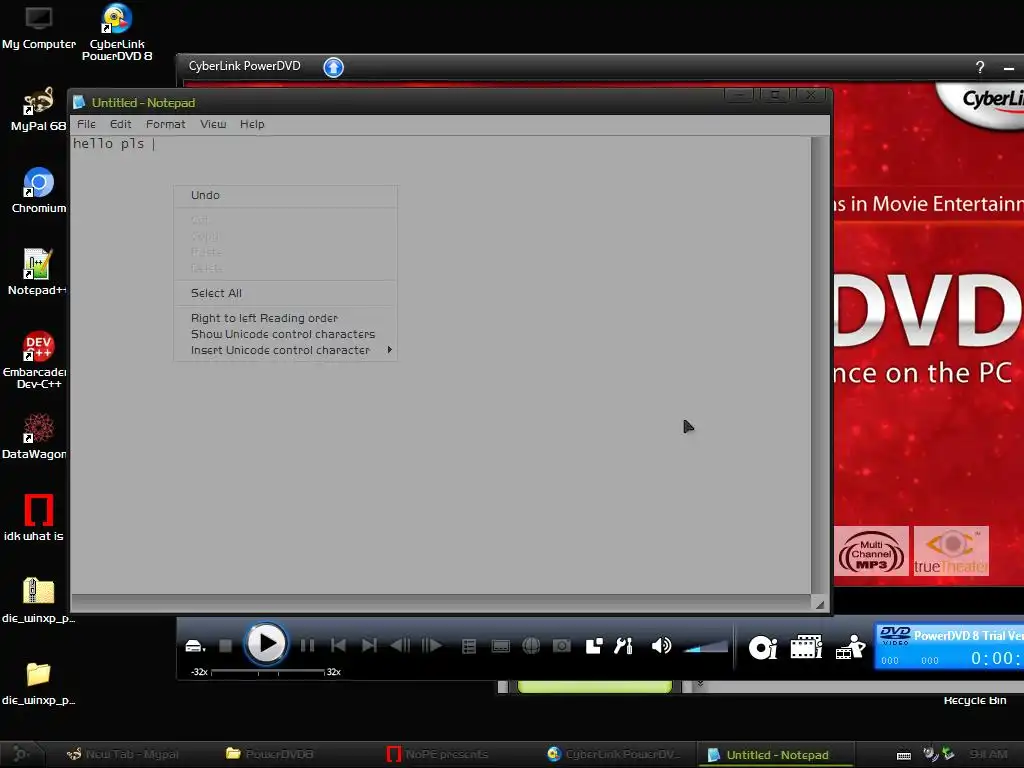
Task: Click the PowerDVD help question mark
Action: coord(980,67)
